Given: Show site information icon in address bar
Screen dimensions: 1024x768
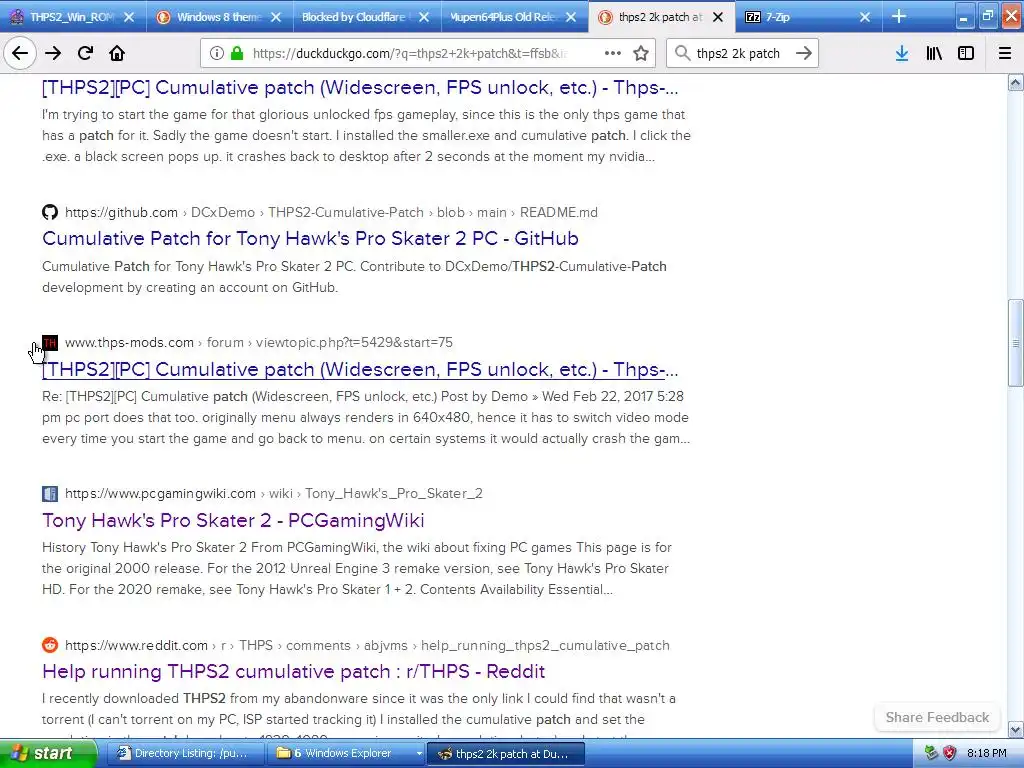Looking at the screenshot, I should [216, 53].
